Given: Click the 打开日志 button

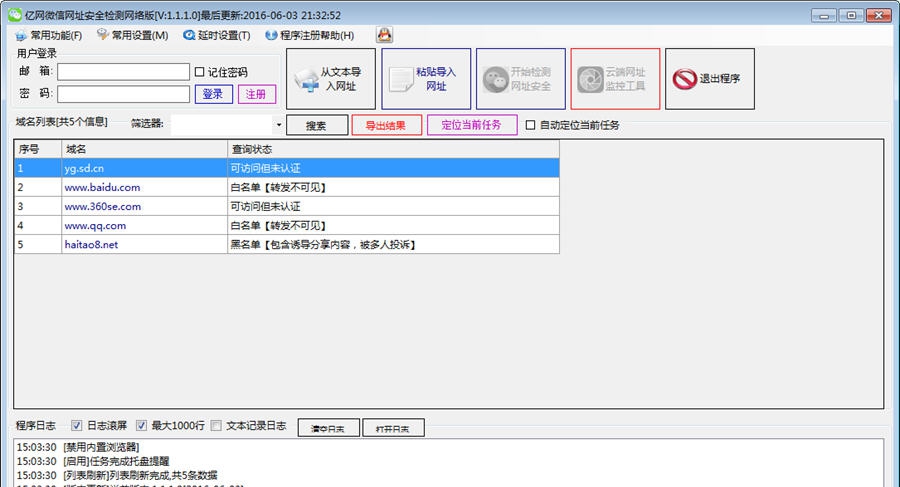Looking at the screenshot, I should point(393,428).
